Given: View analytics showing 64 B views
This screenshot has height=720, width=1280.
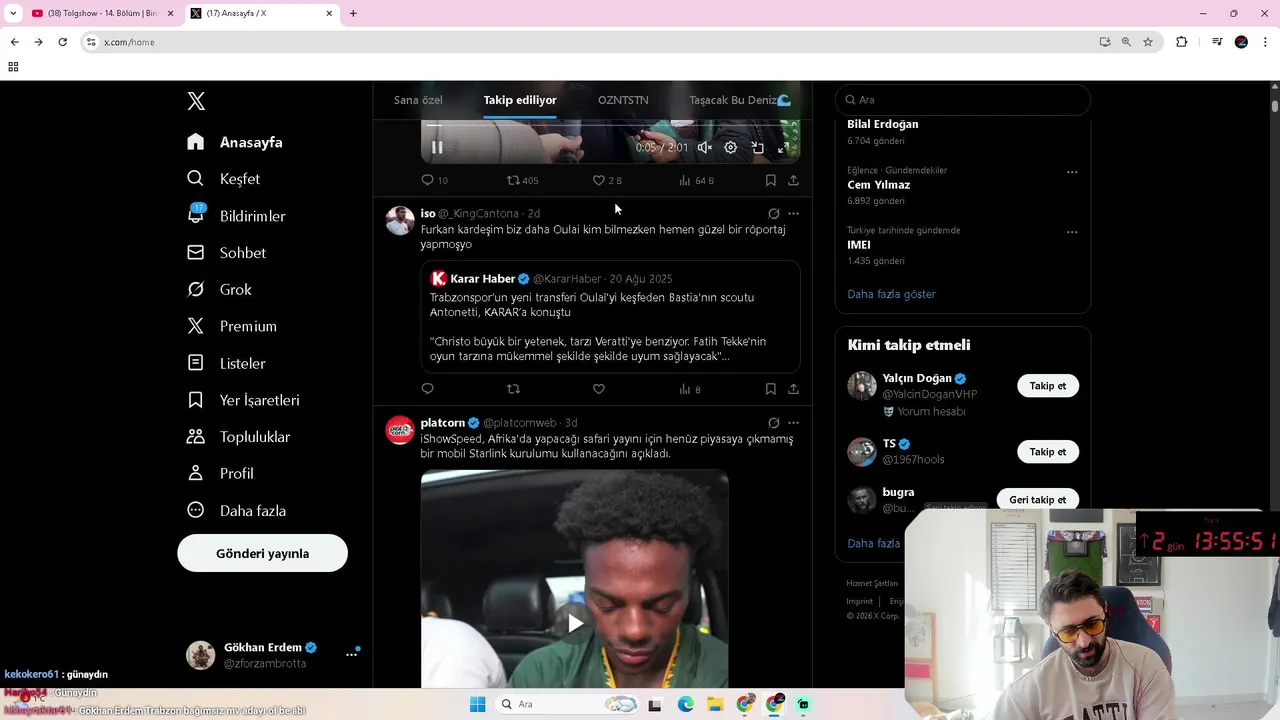Looking at the screenshot, I should click(696, 180).
